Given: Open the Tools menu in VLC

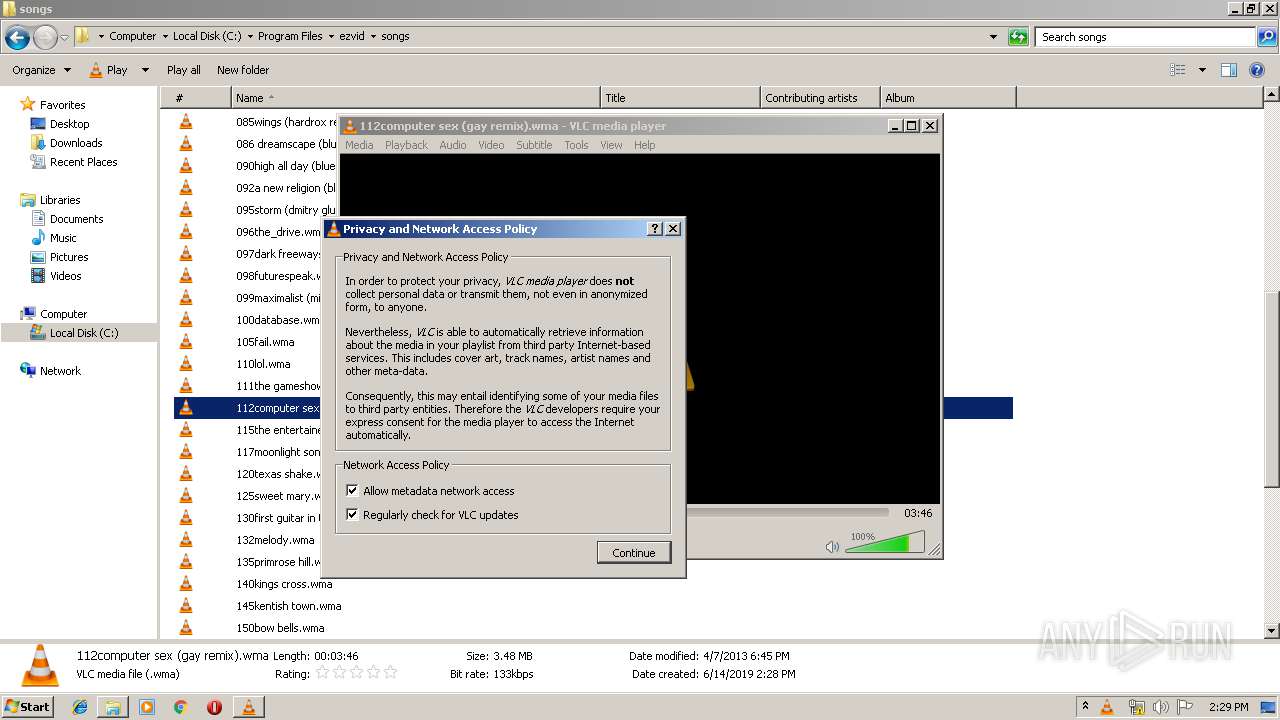Looking at the screenshot, I should [x=576, y=145].
